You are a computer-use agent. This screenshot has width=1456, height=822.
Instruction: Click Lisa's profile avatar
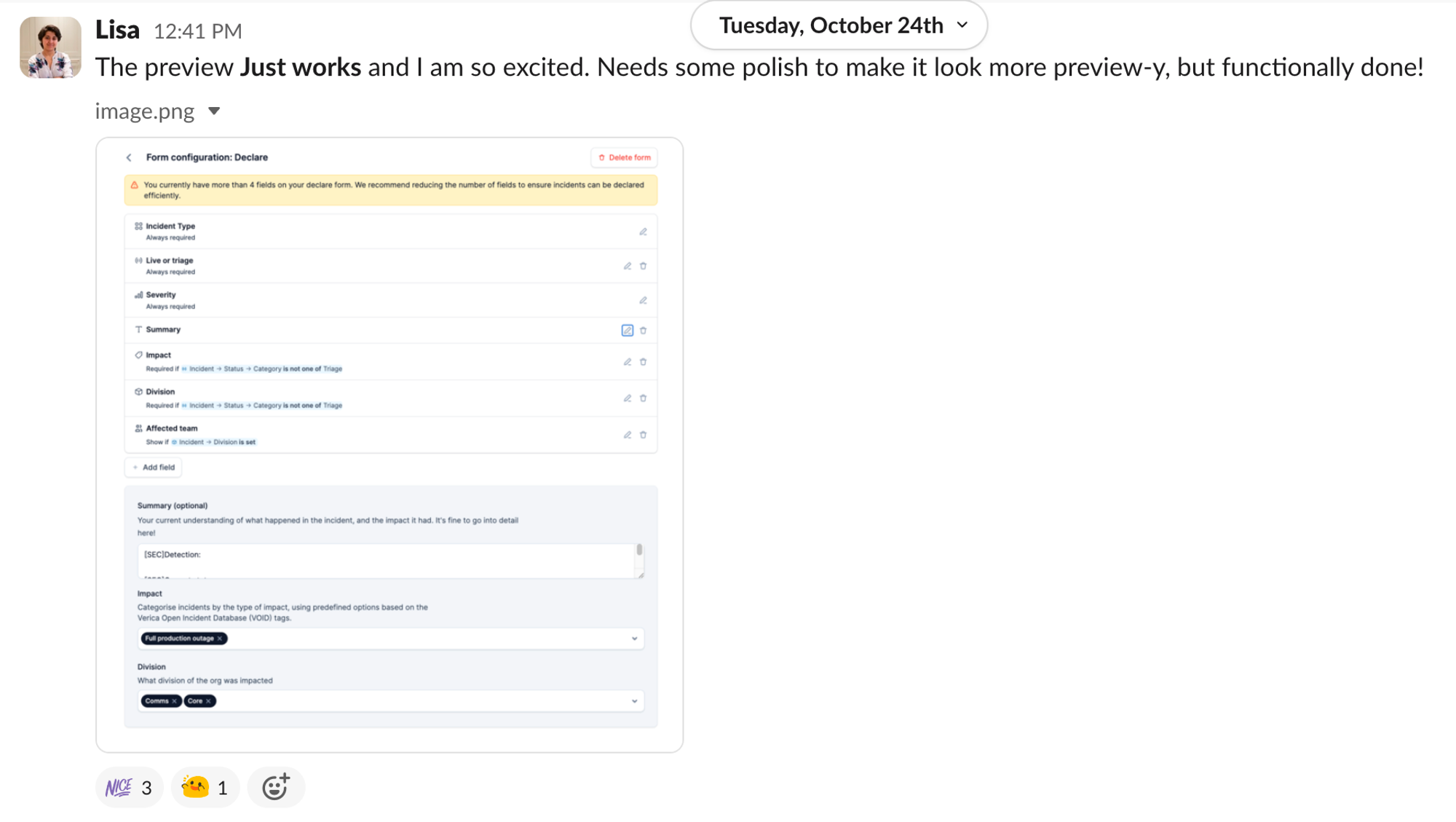pos(50,47)
